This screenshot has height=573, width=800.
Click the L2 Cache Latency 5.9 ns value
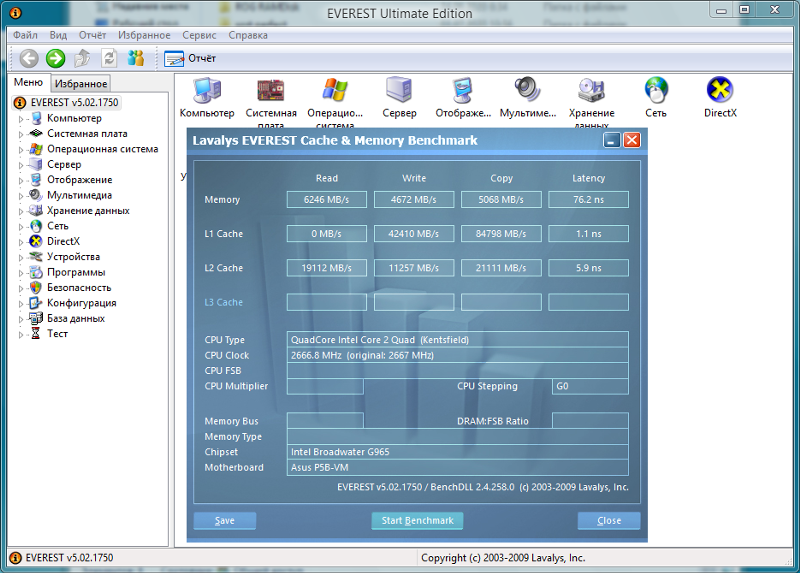point(588,268)
